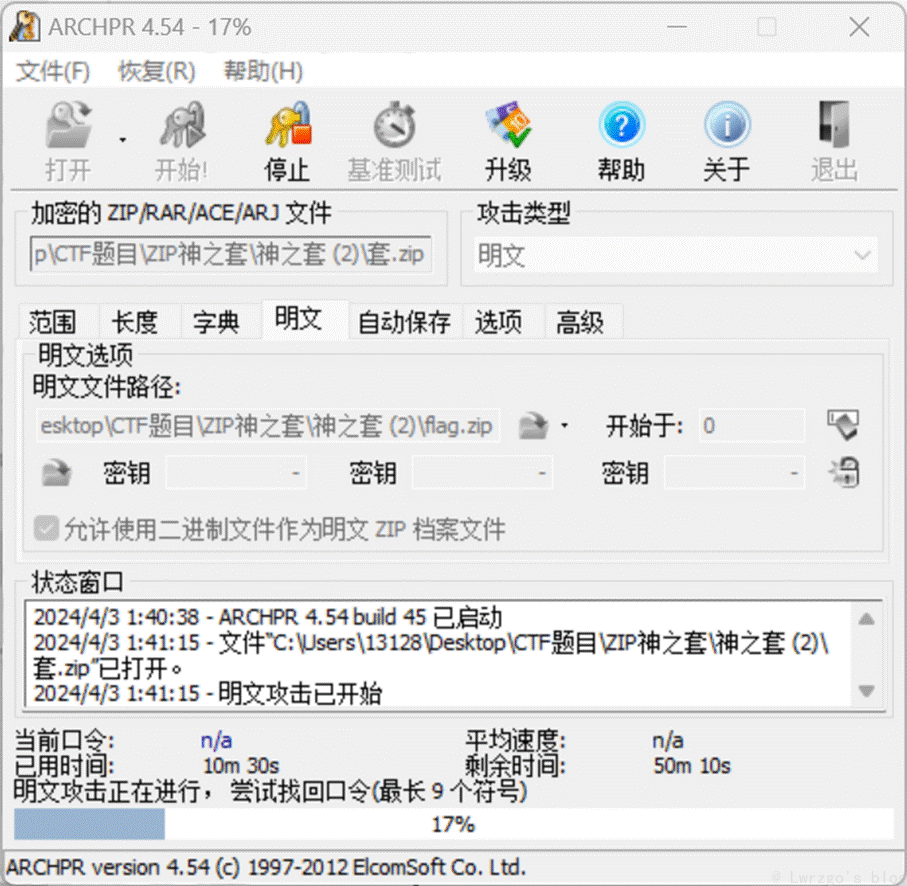Click the 17% progress bar
This screenshot has height=886, width=907.
454,824
